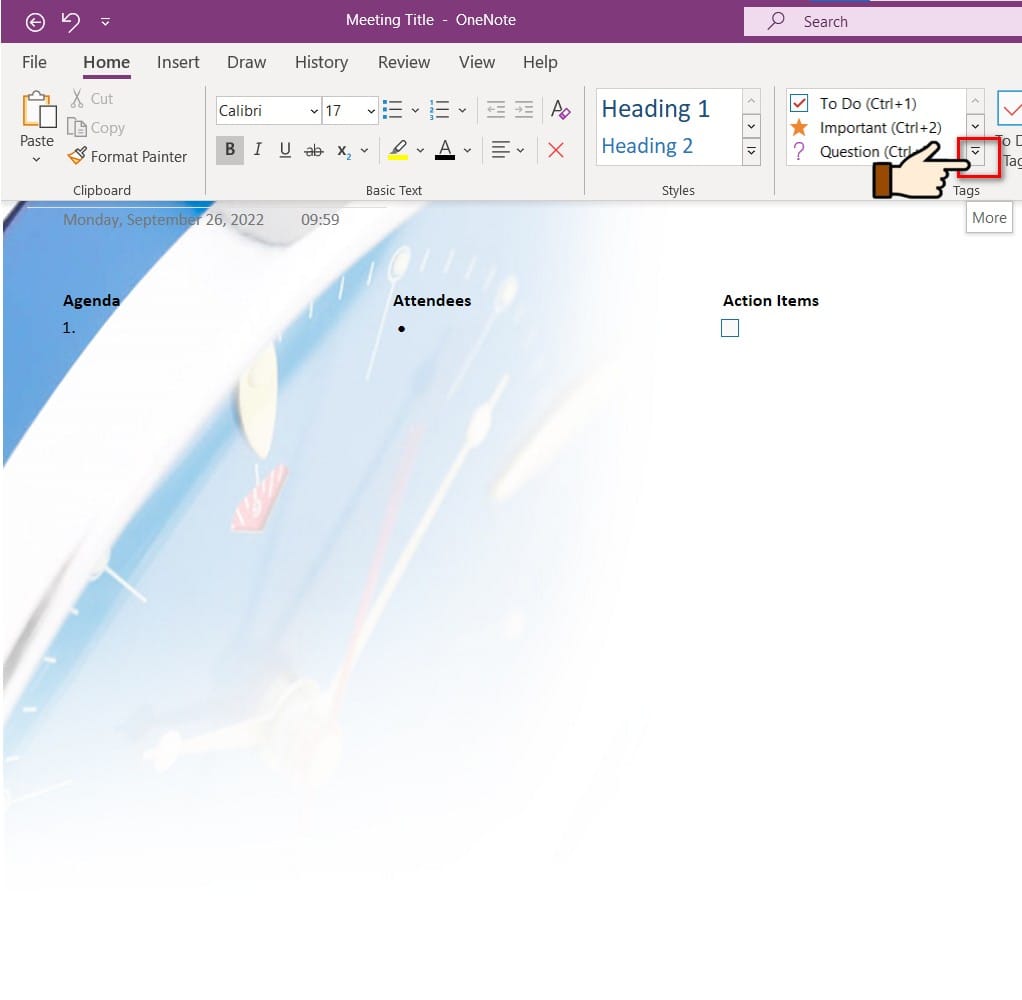This screenshot has height=1000, width=1022.
Task: Increase indent position
Action: coord(524,110)
